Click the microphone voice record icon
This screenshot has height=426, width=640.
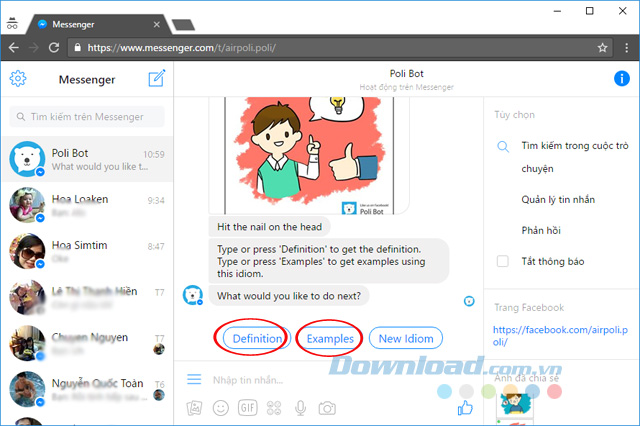click(300, 407)
